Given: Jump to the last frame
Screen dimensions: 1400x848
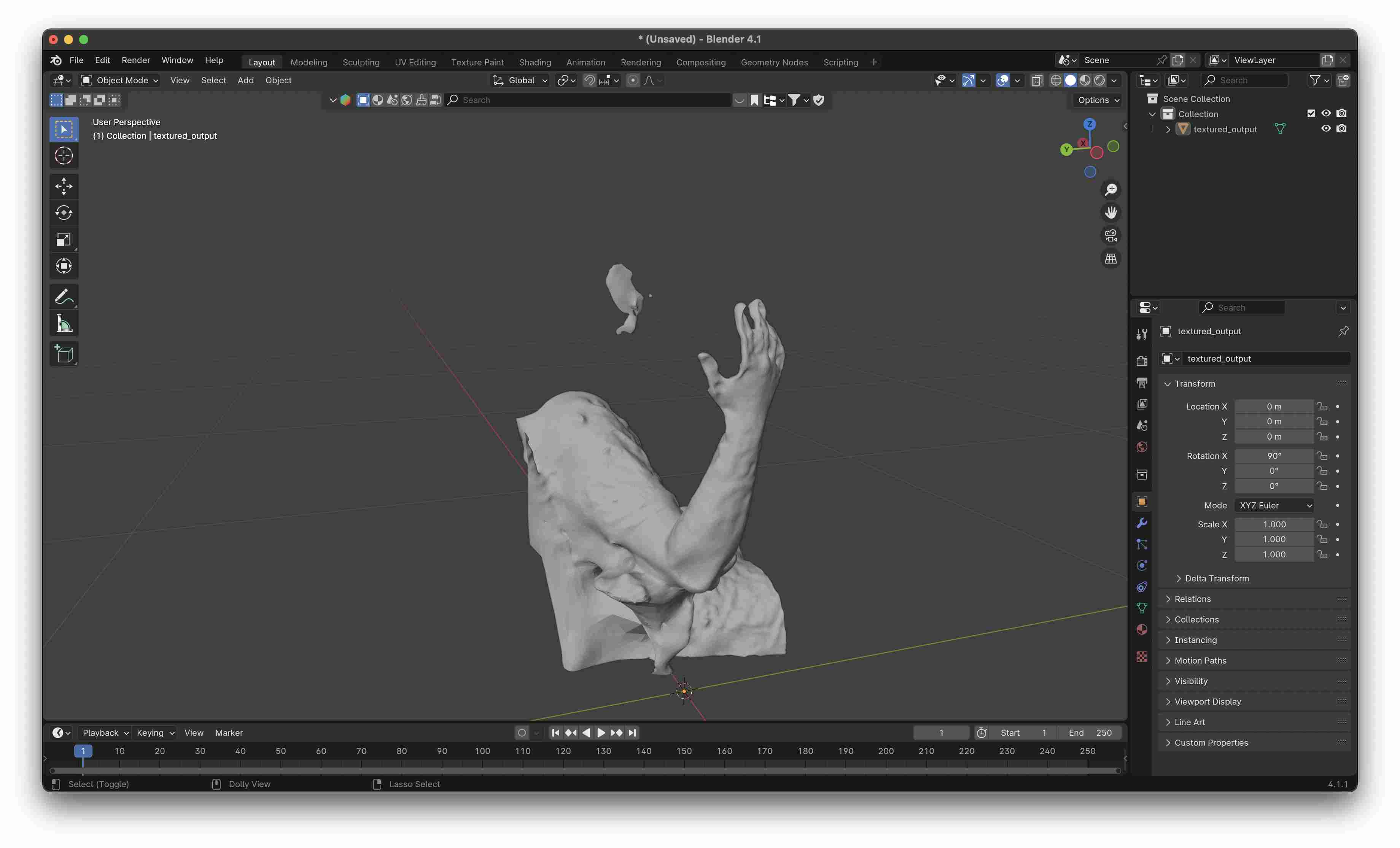Looking at the screenshot, I should pyautogui.click(x=632, y=733).
